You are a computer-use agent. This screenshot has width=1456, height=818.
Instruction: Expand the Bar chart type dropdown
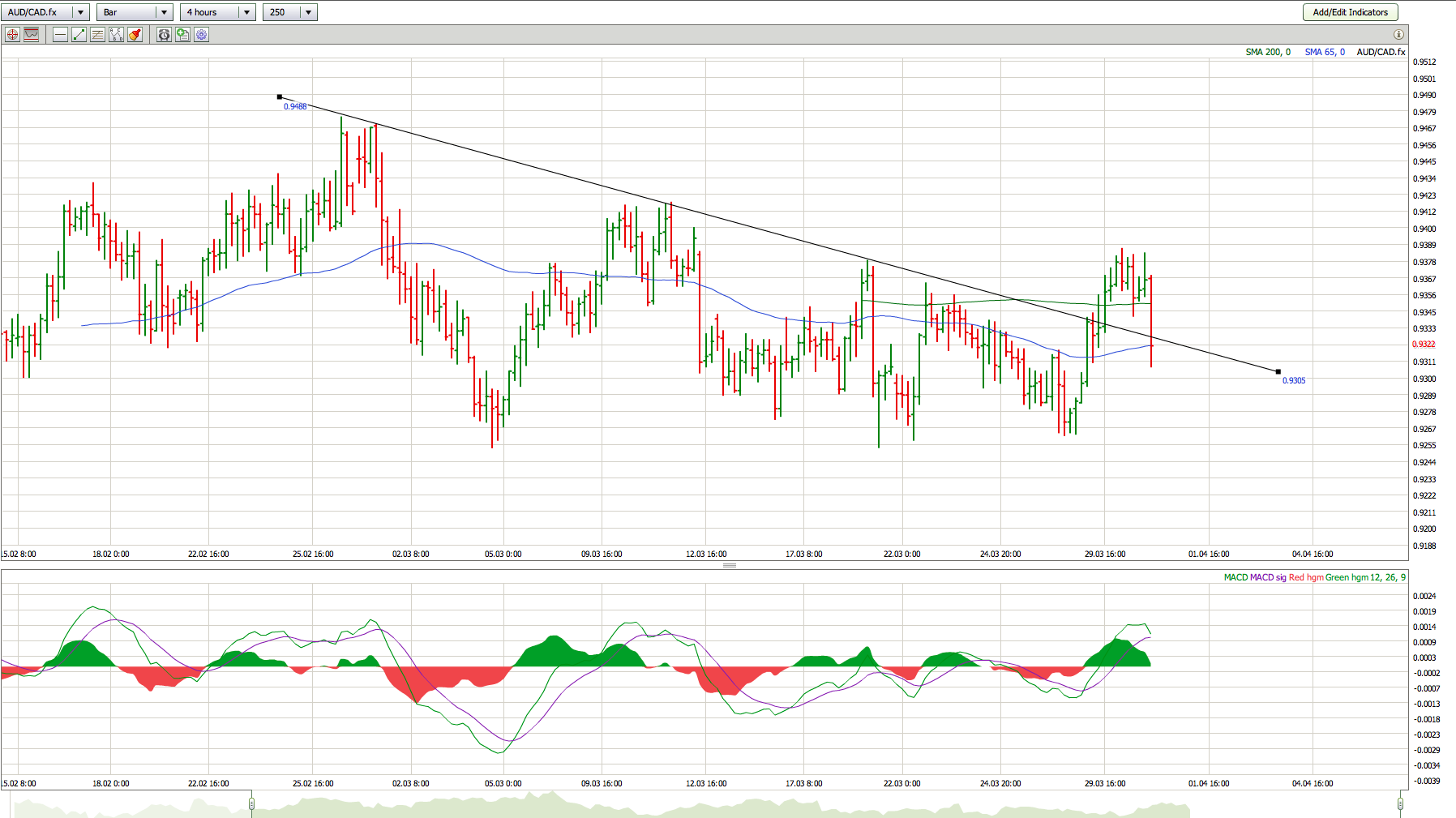(164, 12)
